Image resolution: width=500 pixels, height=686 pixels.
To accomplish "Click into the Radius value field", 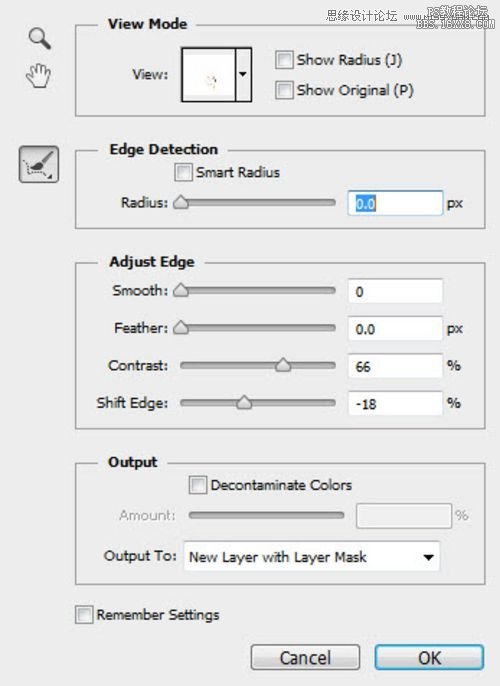I will [395, 203].
